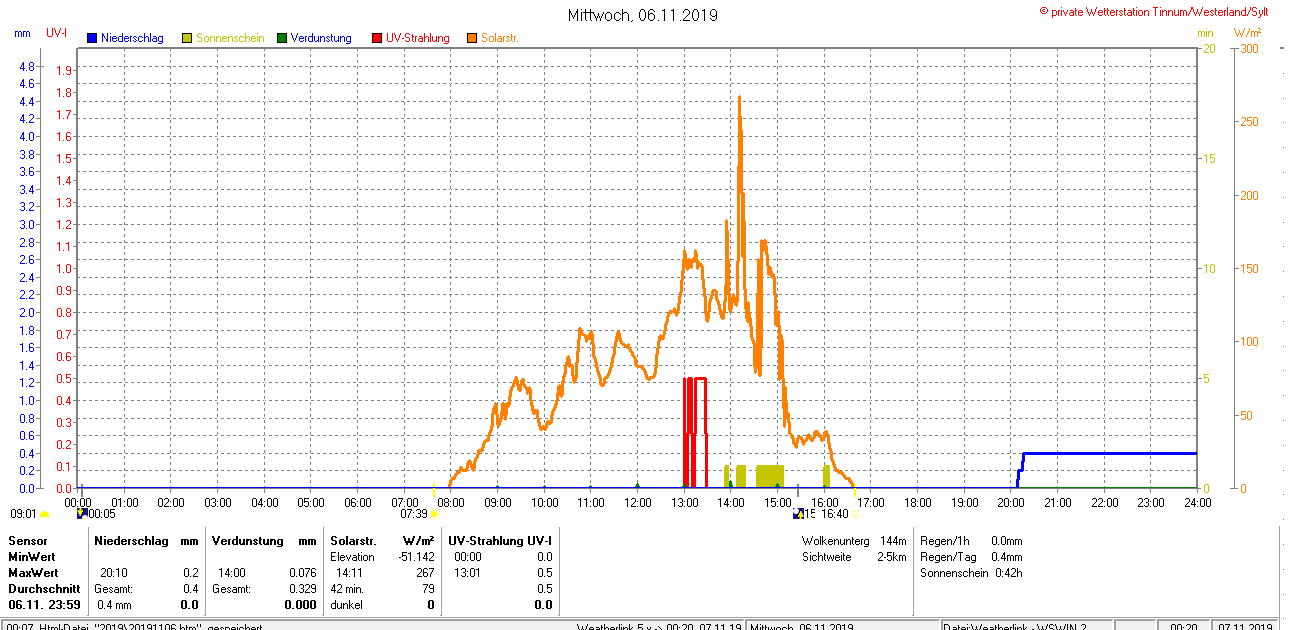
Task: Click the yellow min axis unit label
Action: click(1205, 33)
